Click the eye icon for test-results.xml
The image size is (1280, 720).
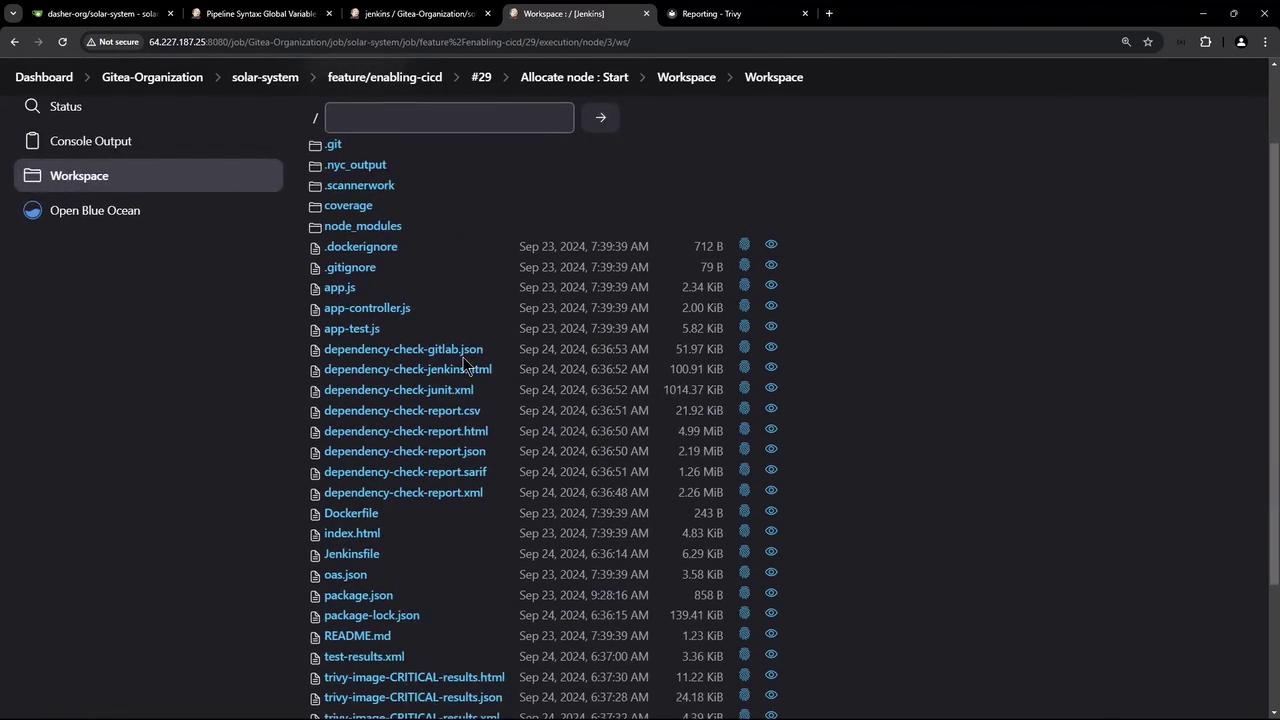point(771,655)
